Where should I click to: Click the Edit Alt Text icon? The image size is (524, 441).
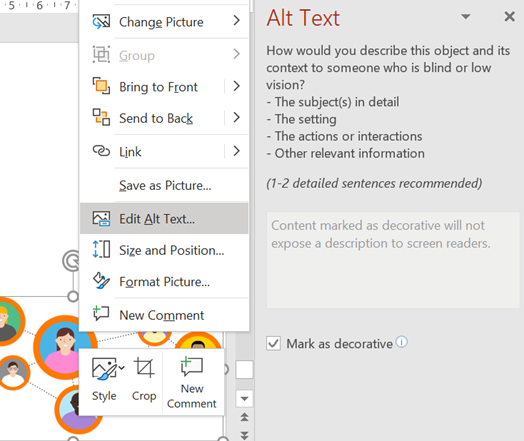101,218
